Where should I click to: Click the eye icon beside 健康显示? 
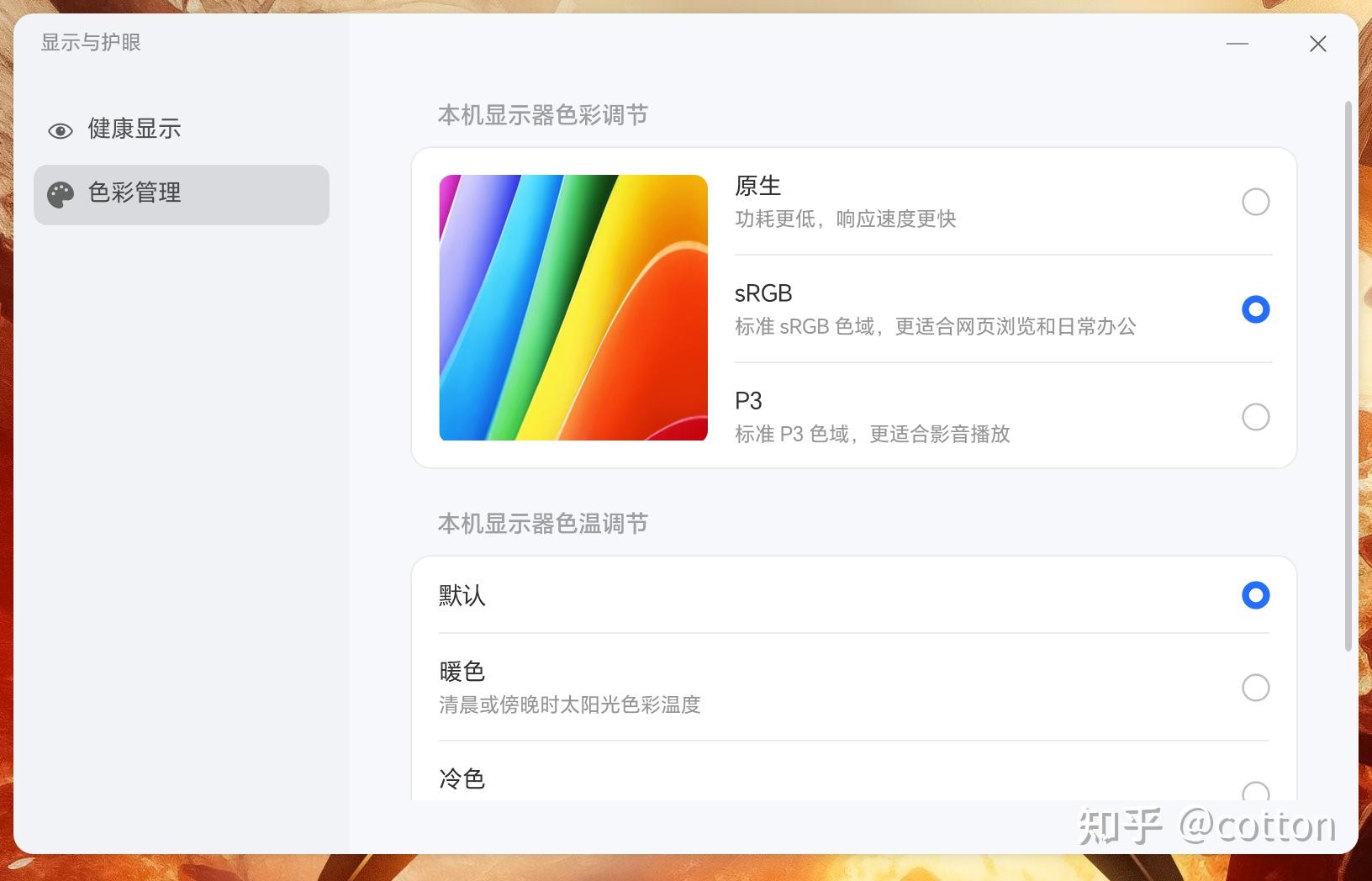(x=61, y=130)
